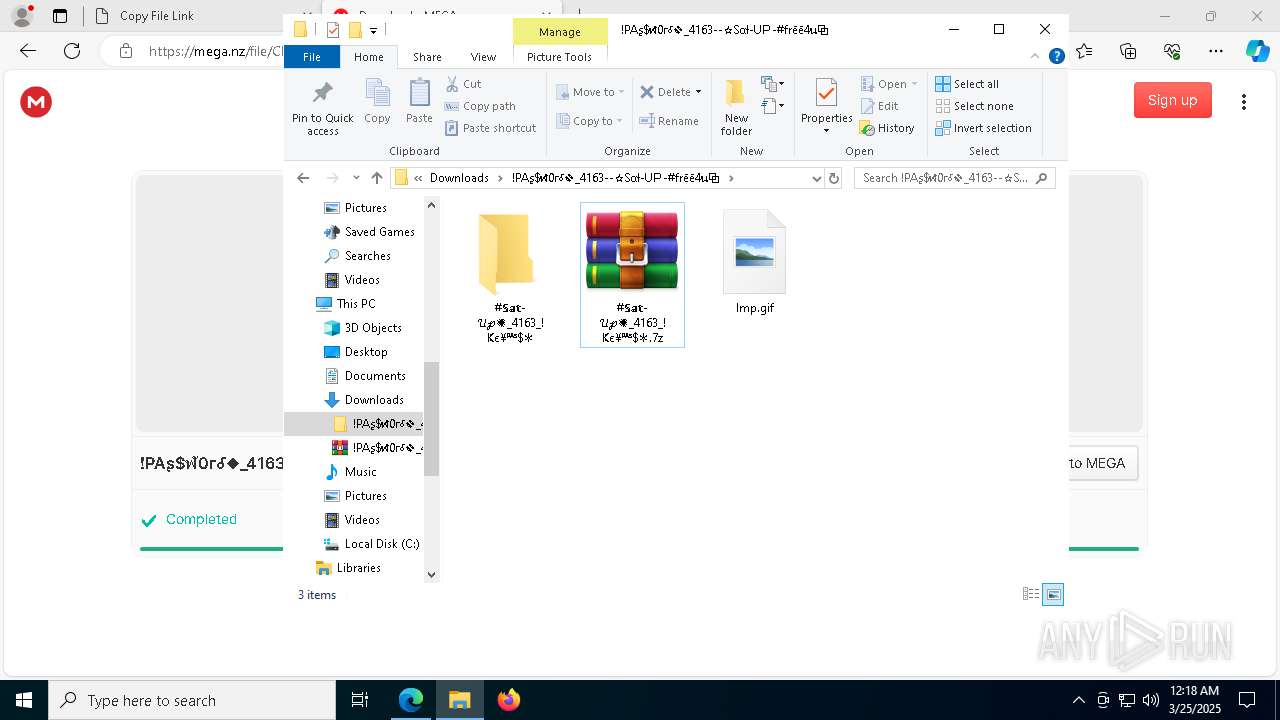The height and width of the screenshot is (720, 1280).
Task: Open the Move to dropdown
Action: (590, 92)
